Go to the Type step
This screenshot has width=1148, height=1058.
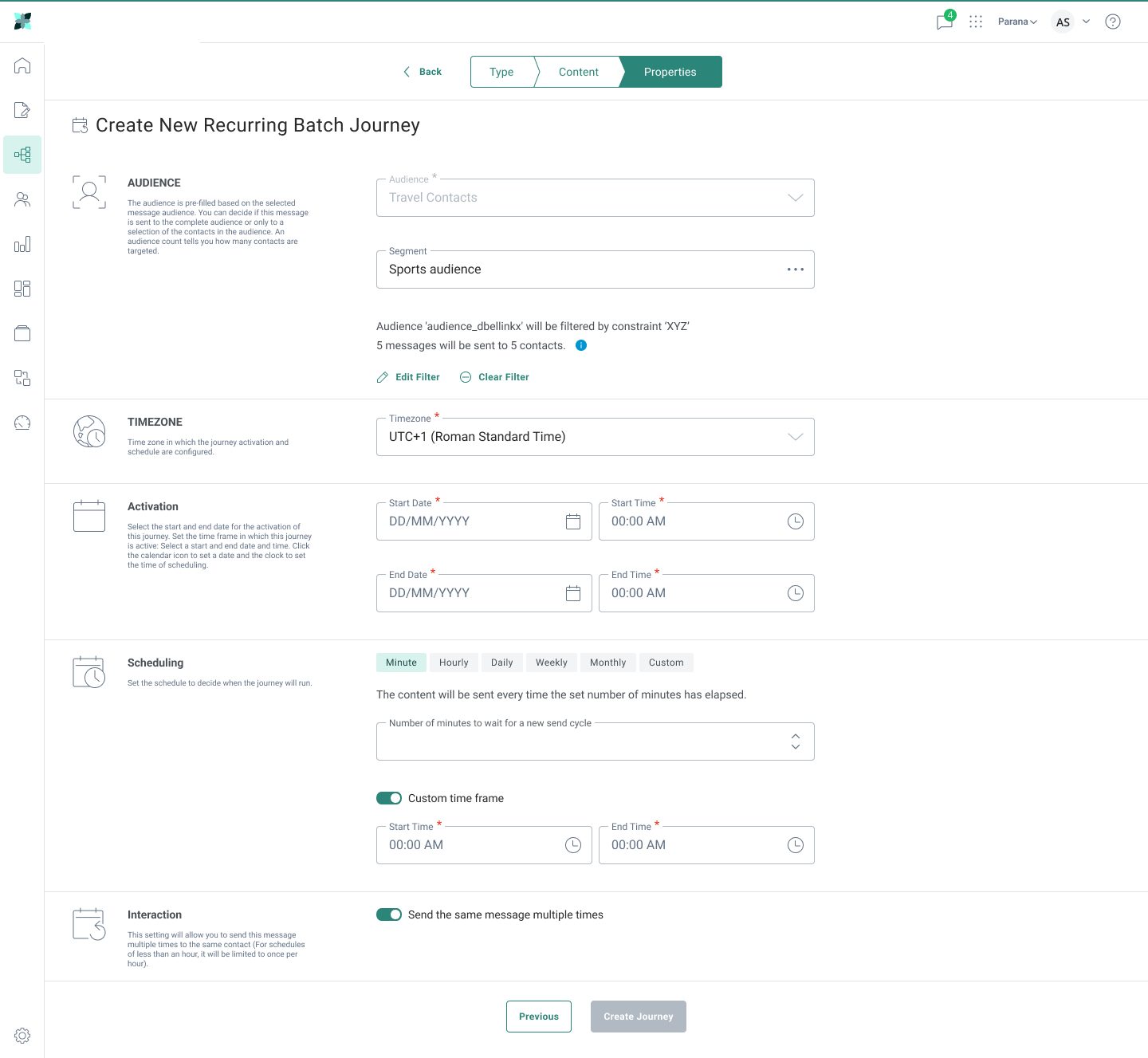pos(501,72)
